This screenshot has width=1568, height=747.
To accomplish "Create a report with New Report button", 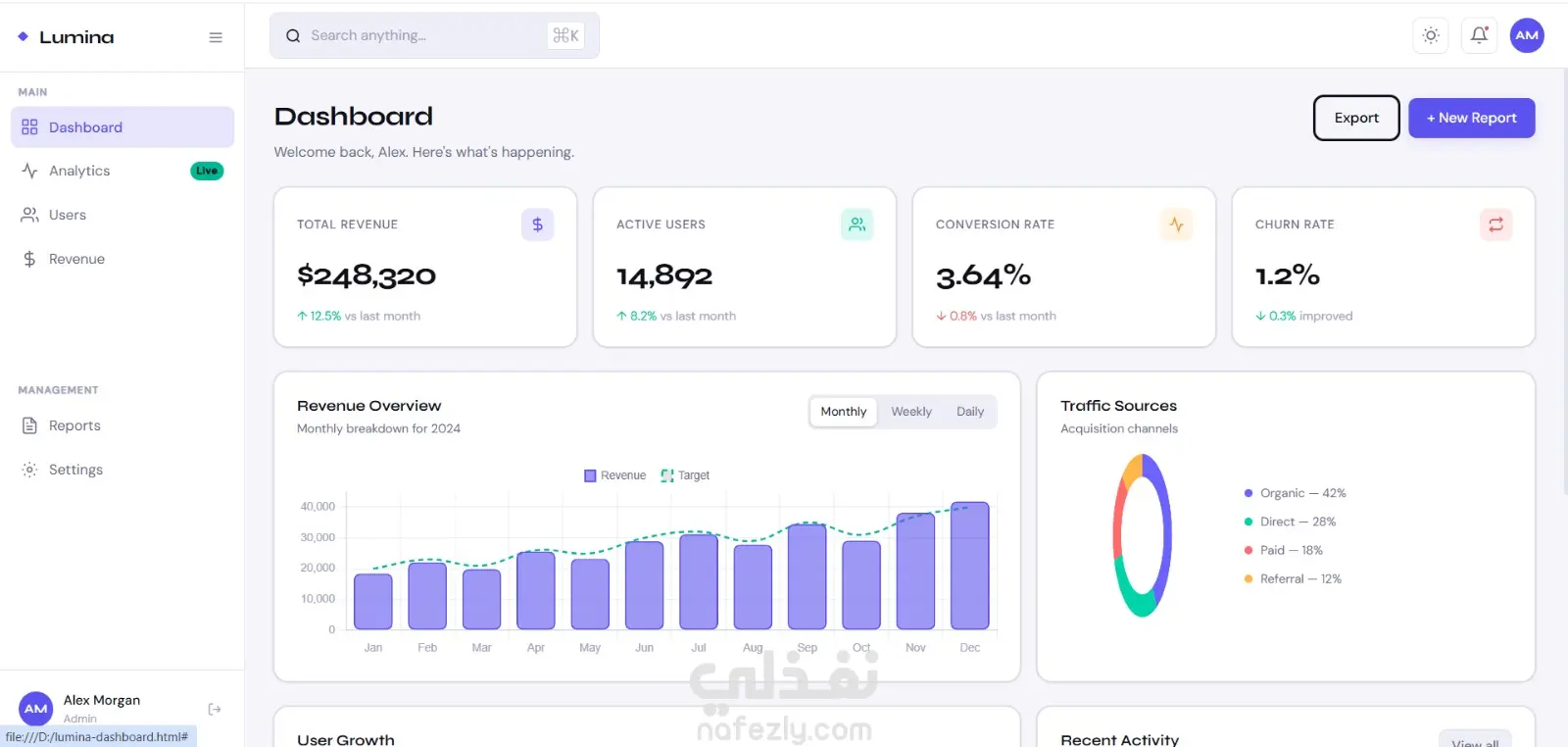I will tap(1472, 118).
